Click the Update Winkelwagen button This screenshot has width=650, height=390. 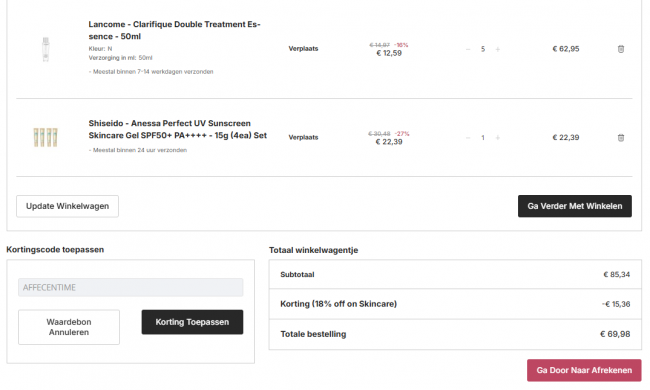click(68, 206)
